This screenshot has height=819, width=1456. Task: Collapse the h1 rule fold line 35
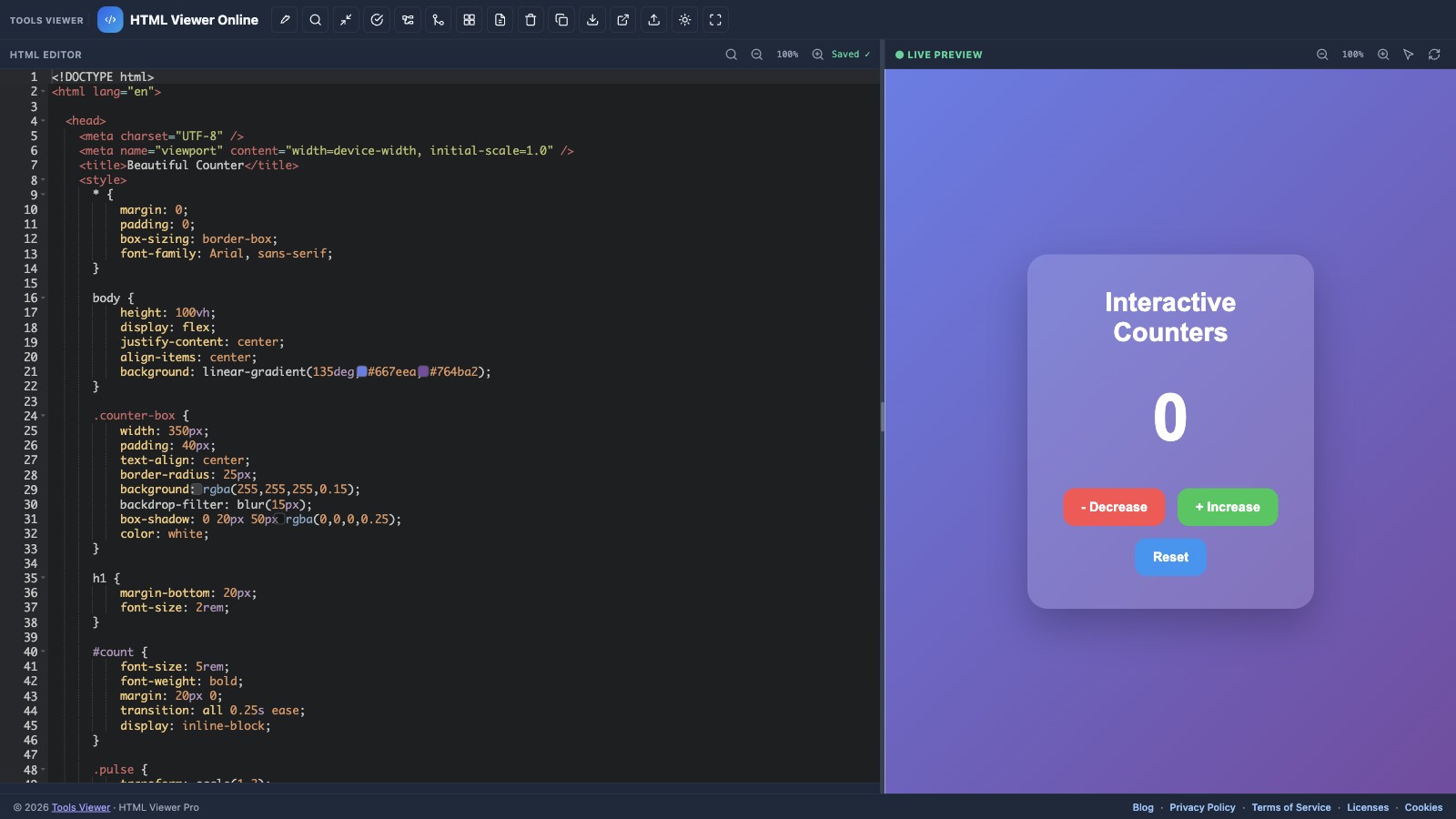pos(43,578)
